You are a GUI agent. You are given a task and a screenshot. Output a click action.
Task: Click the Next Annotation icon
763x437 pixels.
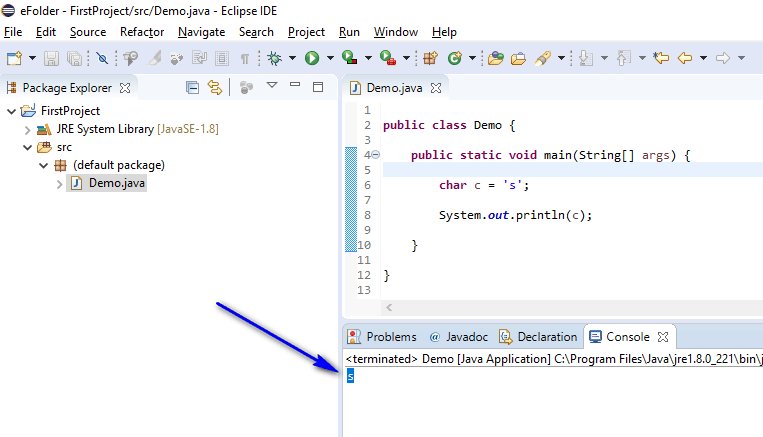pyautogui.click(x=586, y=58)
